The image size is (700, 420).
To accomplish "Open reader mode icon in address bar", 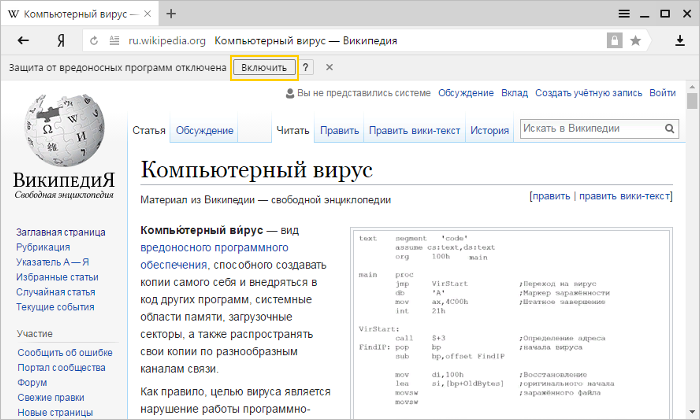I will 114,41.
